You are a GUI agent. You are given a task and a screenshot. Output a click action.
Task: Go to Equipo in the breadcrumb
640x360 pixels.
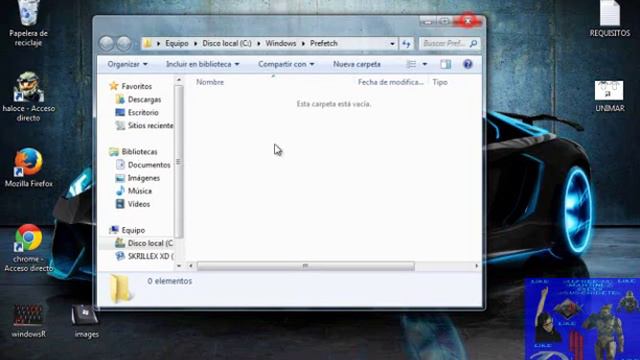point(177,43)
